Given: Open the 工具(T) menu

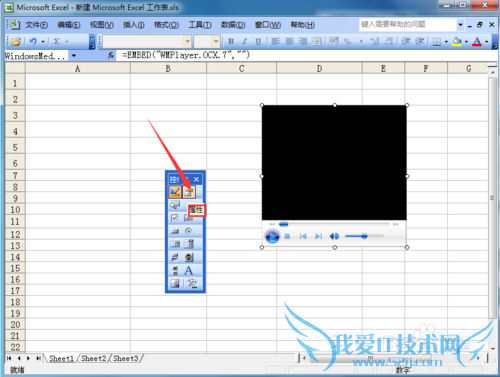Looking at the screenshot, I should [200, 25].
